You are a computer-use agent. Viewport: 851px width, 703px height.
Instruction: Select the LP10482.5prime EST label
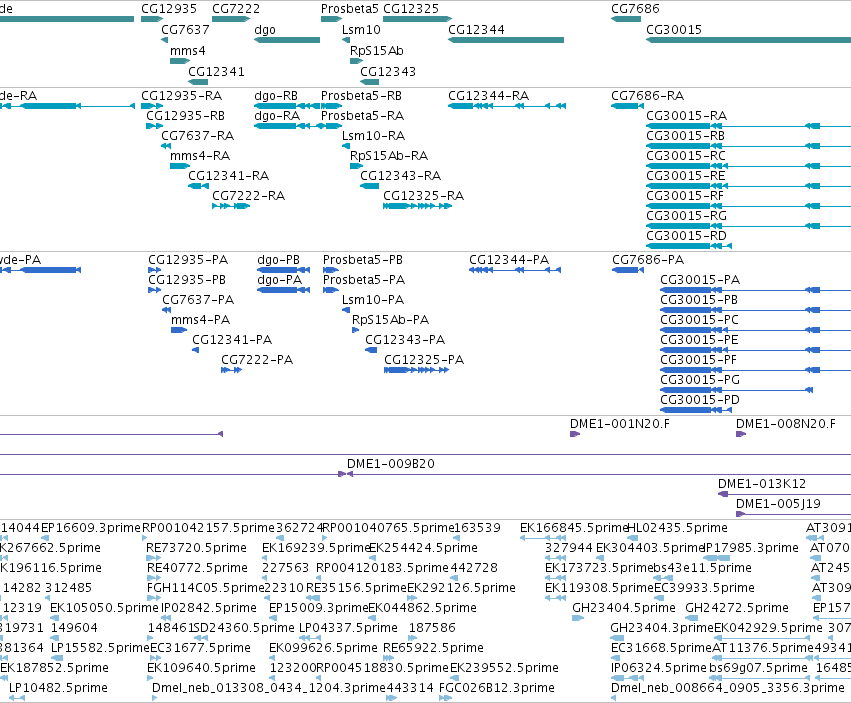58,689
